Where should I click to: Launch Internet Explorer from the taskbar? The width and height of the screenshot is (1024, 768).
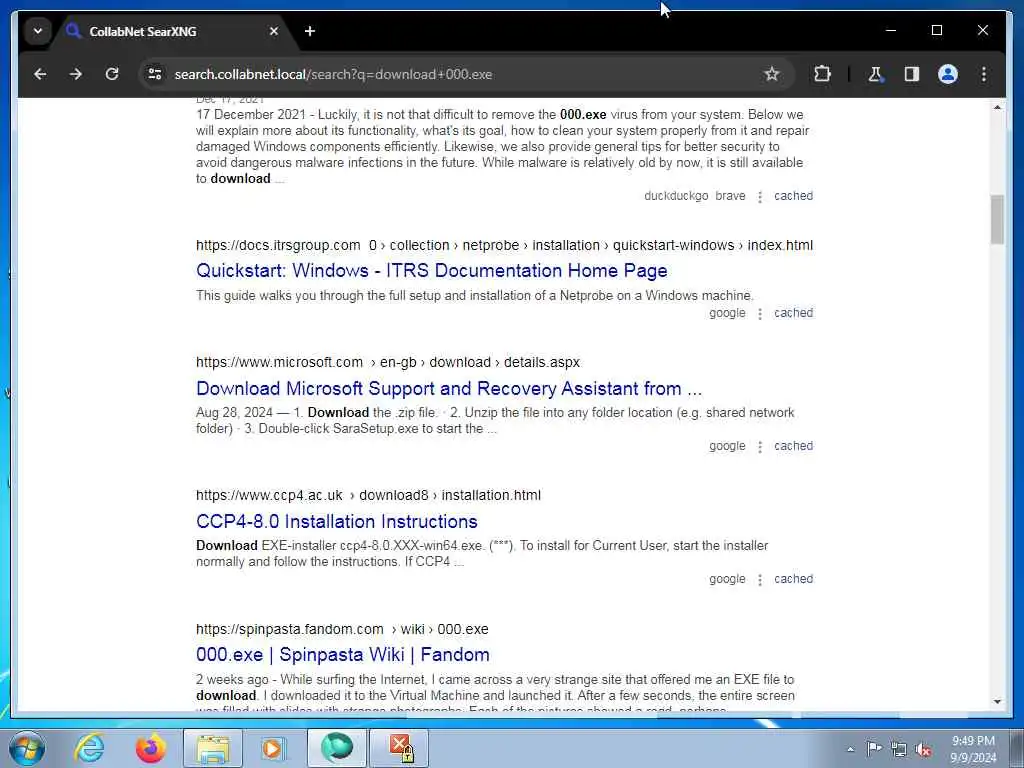(89, 748)
